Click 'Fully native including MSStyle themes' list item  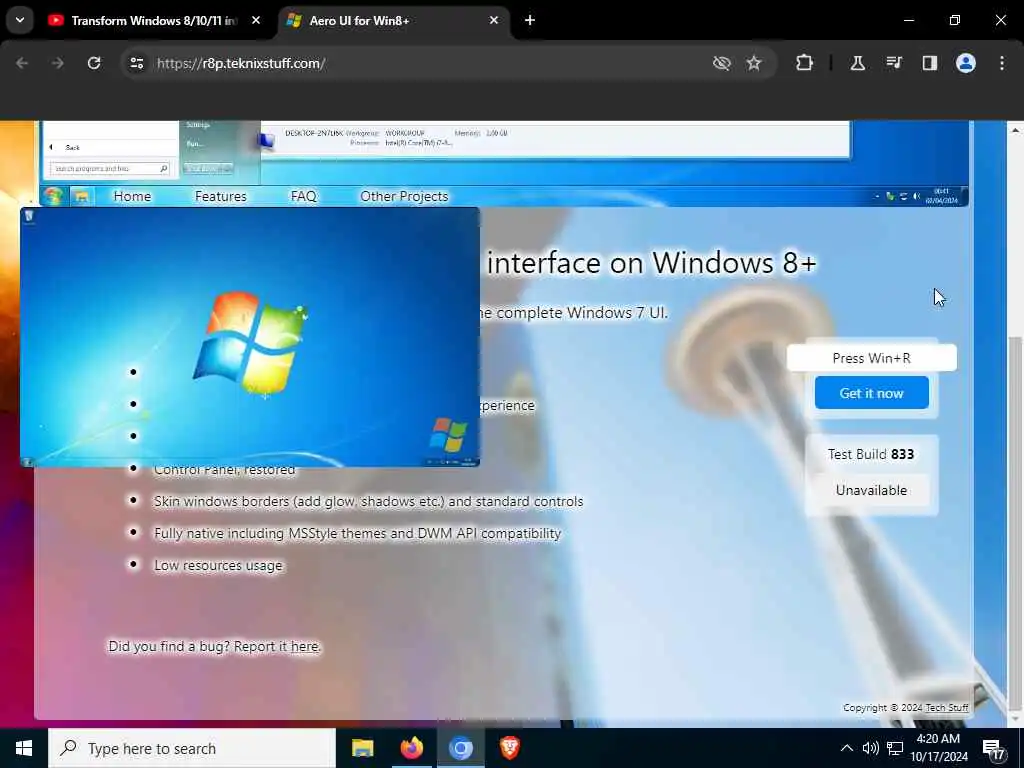pos(357,534)
